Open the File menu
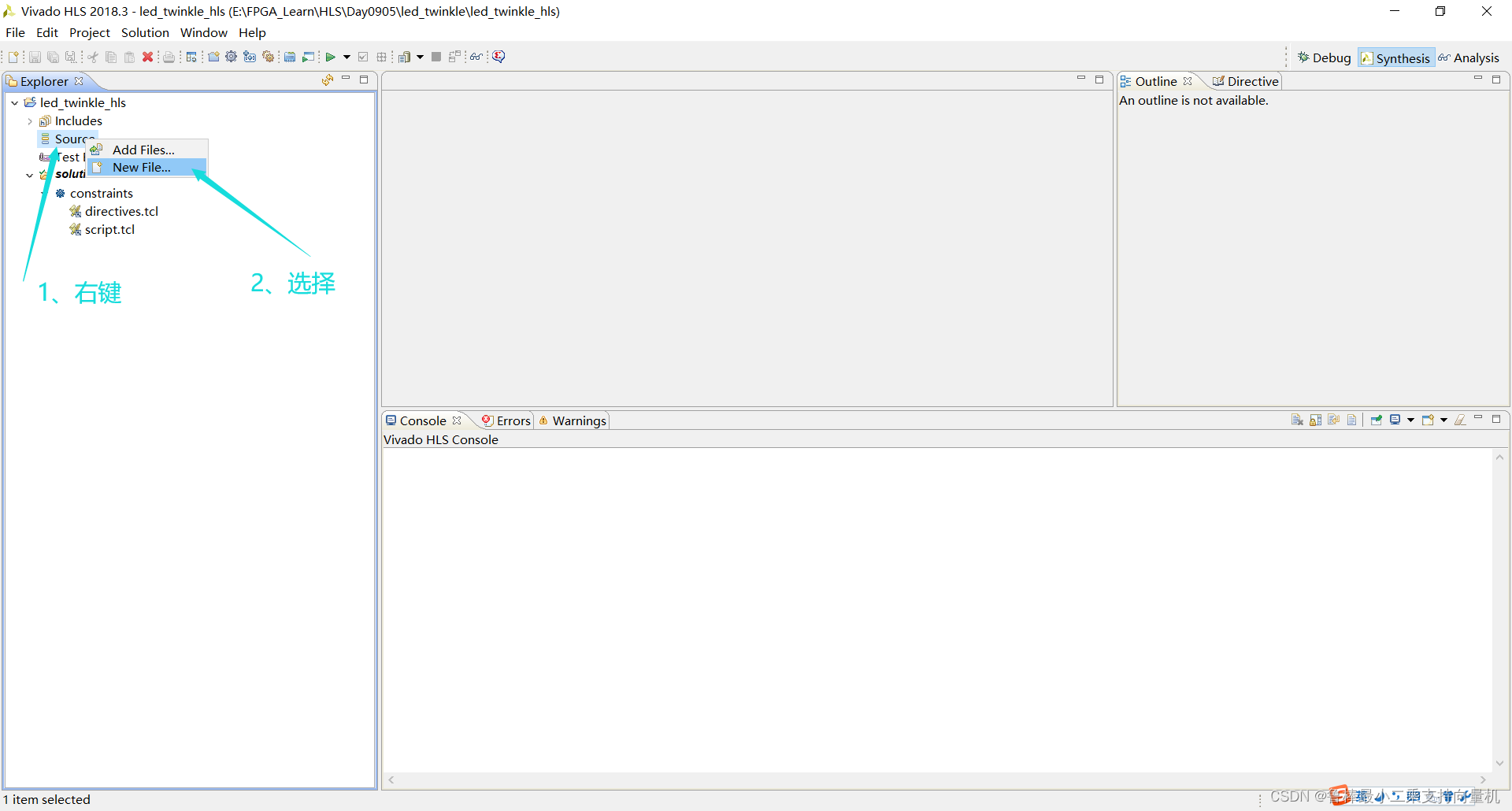The height and width of the screenshot is (811, 1512). (15, 33)
